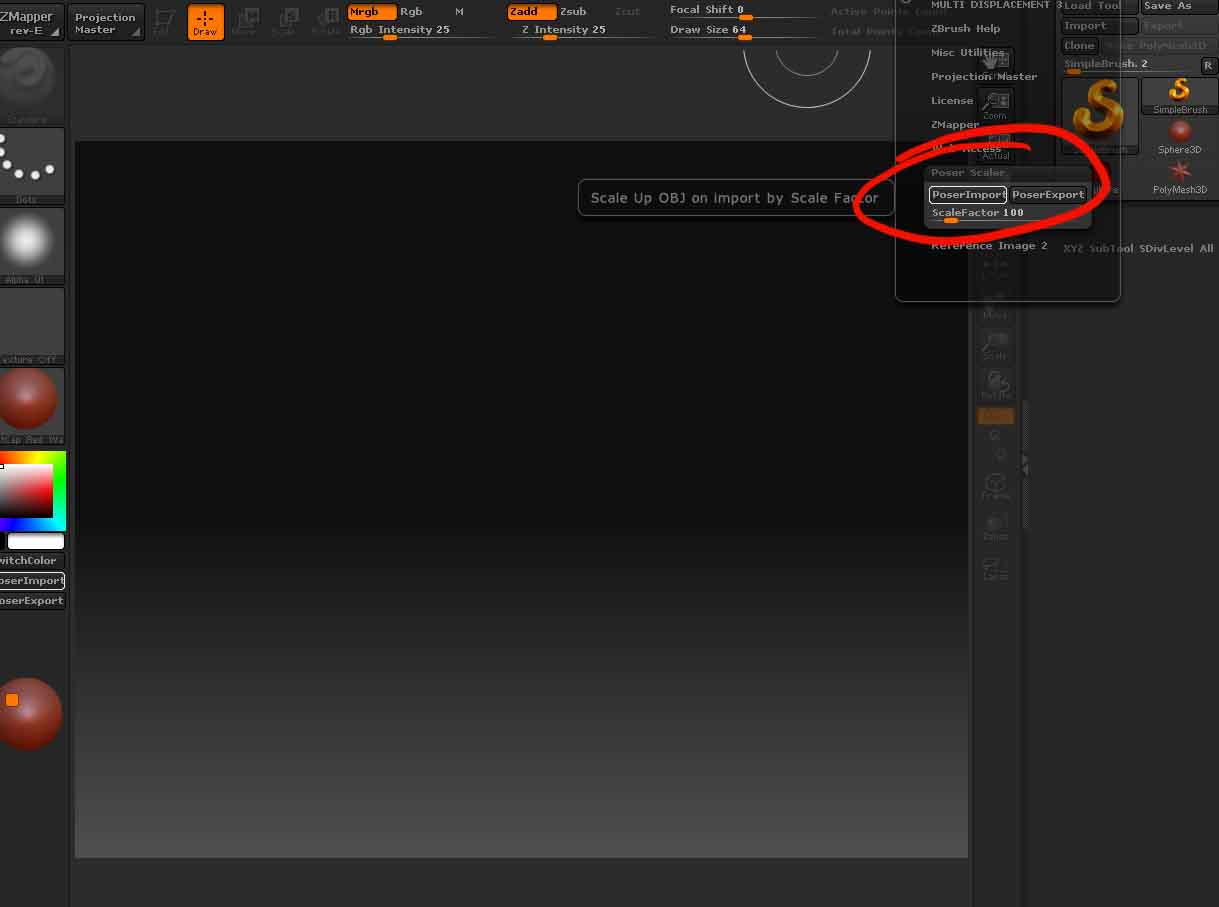Click SwitchColor on the left shelf
The image size is (1219, 907).
coord(31,561)
